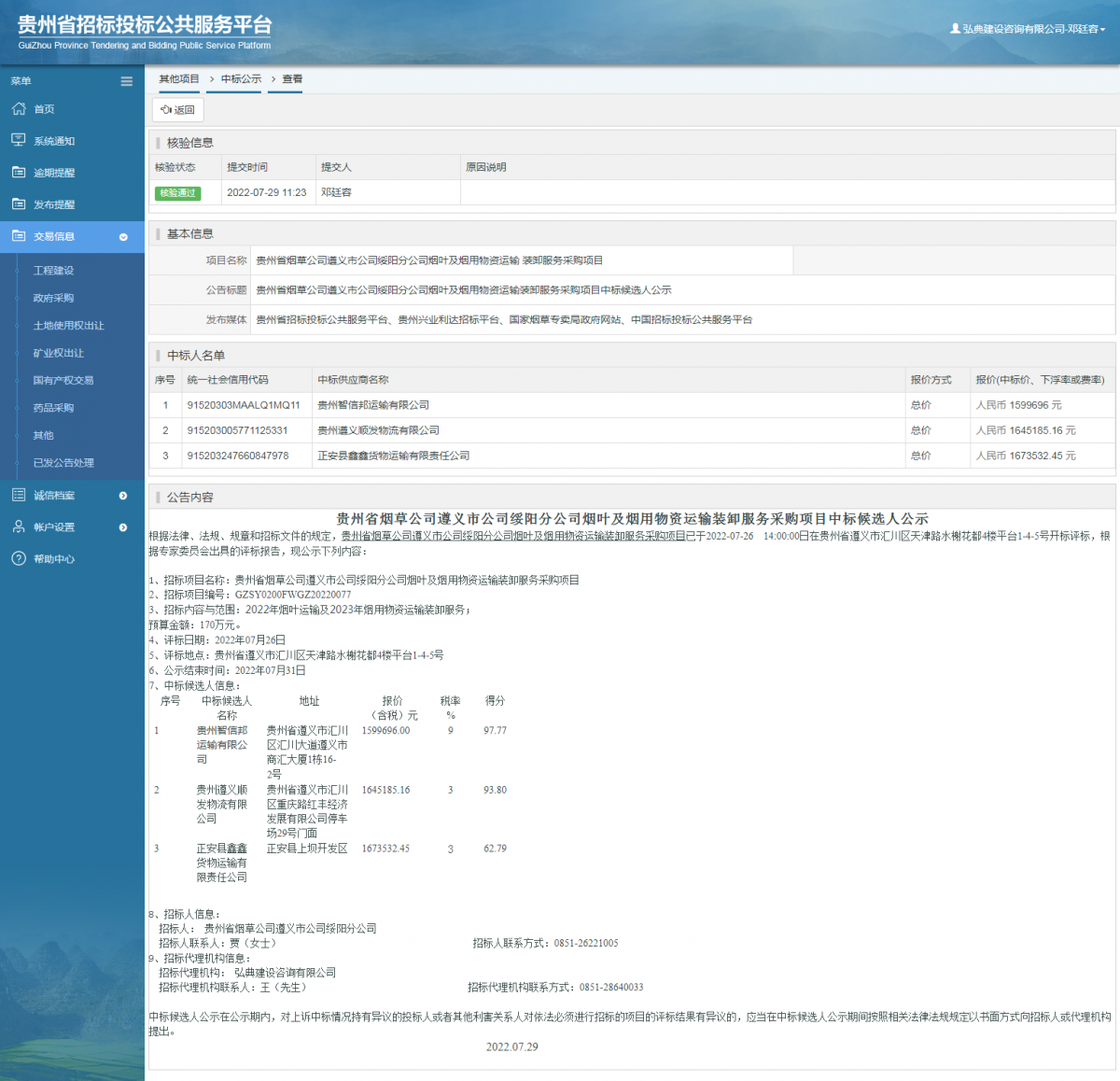The width and height of the screenshot is (1120, 1081).
Task: Click the 发布媒体 value field
Action: [x=683, y=319]
